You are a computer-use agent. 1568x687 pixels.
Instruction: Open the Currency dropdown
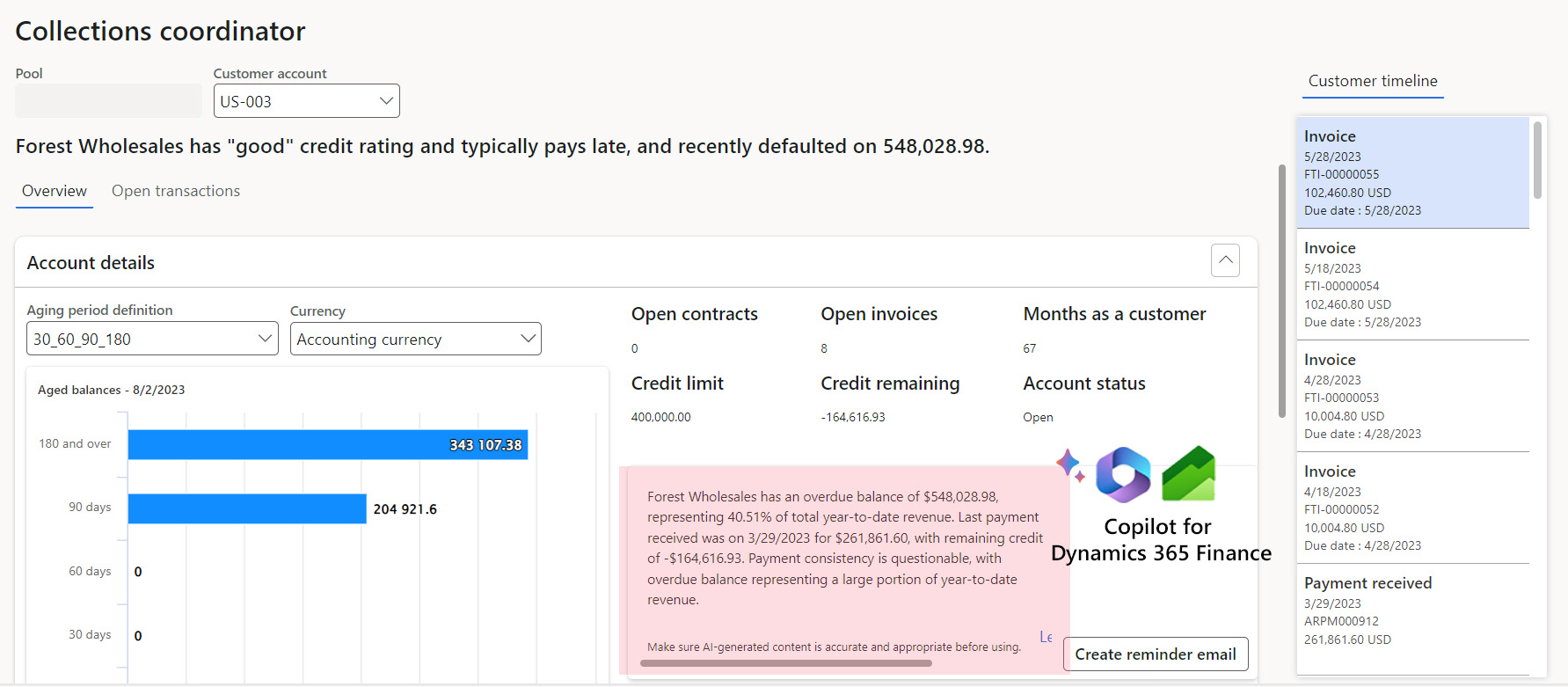tap(415, 339)
